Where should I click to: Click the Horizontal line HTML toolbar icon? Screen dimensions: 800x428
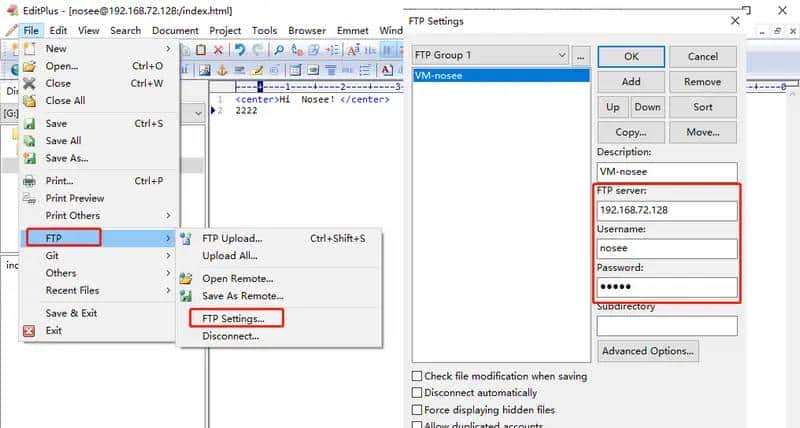(x=239, y=70)
